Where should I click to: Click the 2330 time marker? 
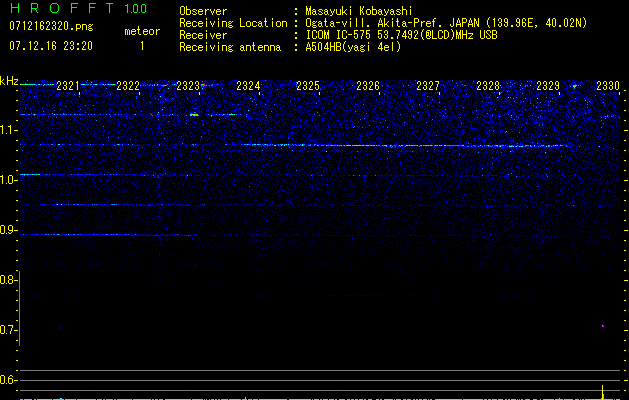608,87
